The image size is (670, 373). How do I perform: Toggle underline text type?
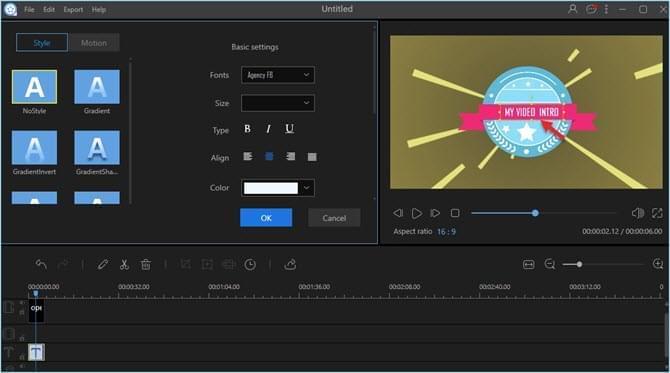pyautogui.click(x=289, y=129)
